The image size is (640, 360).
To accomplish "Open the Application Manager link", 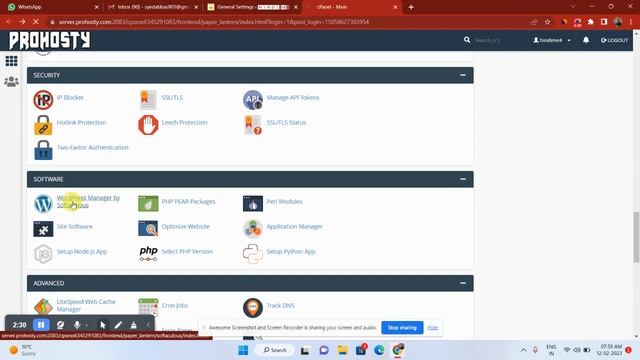I will [x=294, y=227].
